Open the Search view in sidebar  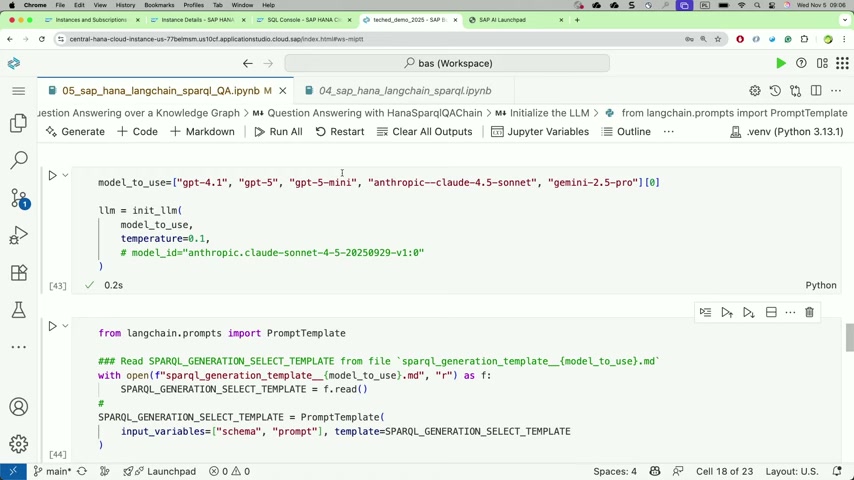tap(19, 160)
